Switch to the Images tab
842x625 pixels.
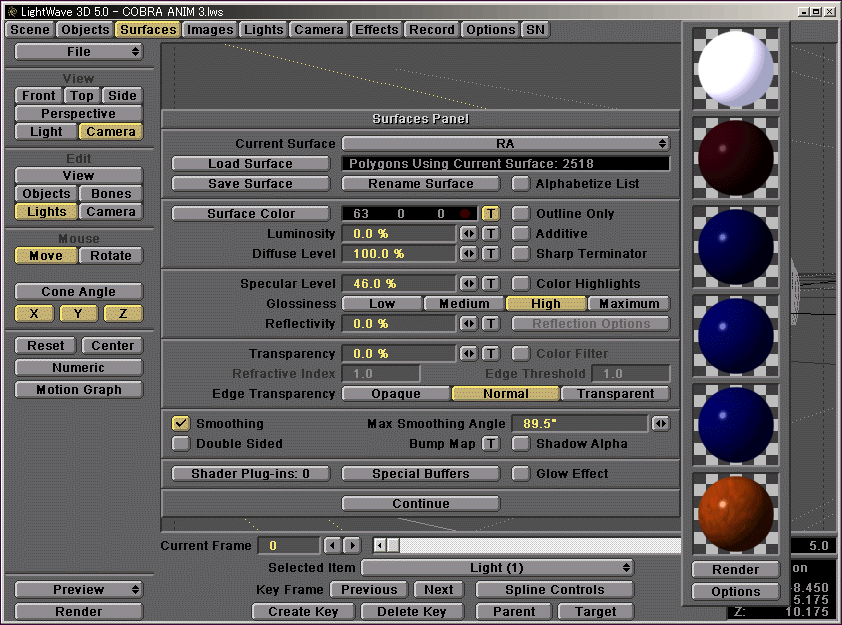pos(210,29)
